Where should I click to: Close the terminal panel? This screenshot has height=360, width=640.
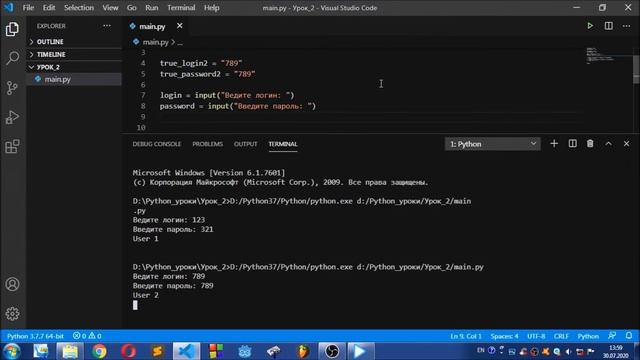627,144
